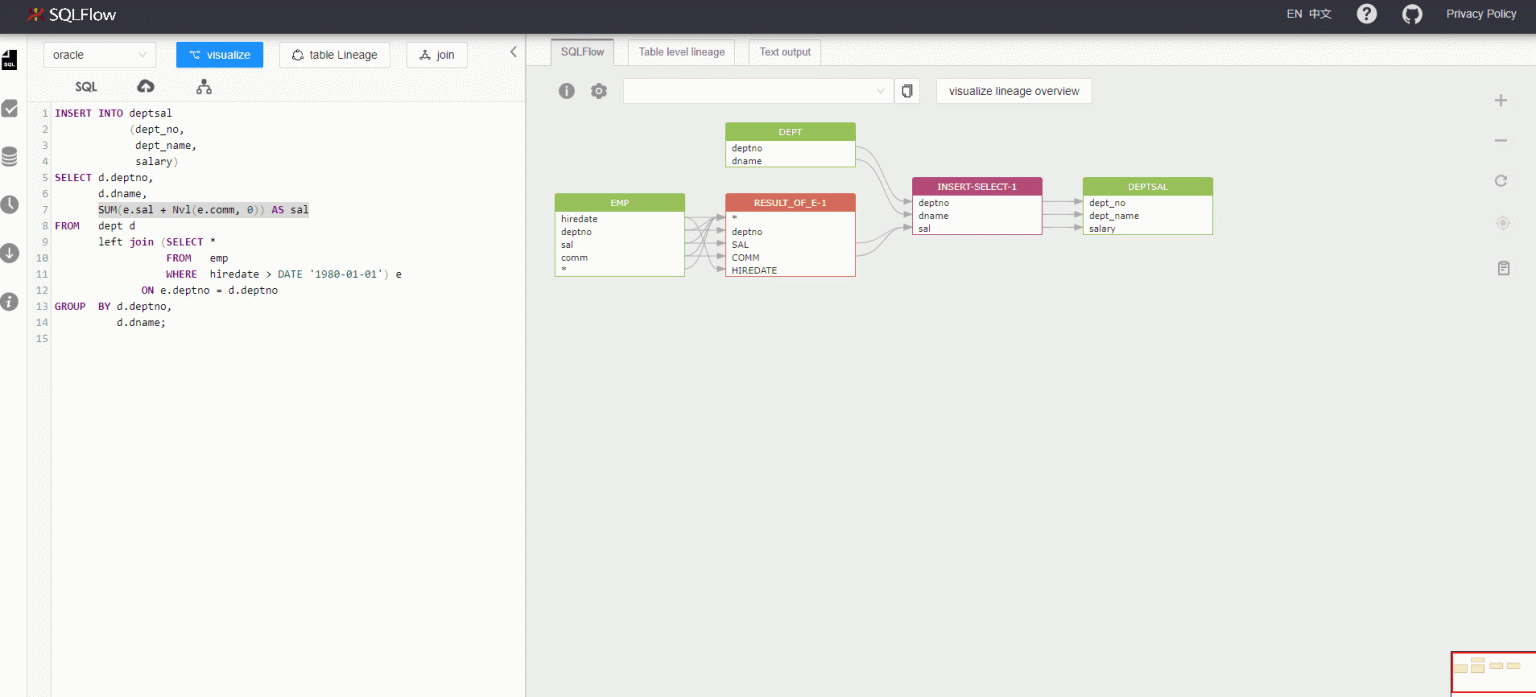Open the Text output tab
The image size is (1536, 697).
785,52
